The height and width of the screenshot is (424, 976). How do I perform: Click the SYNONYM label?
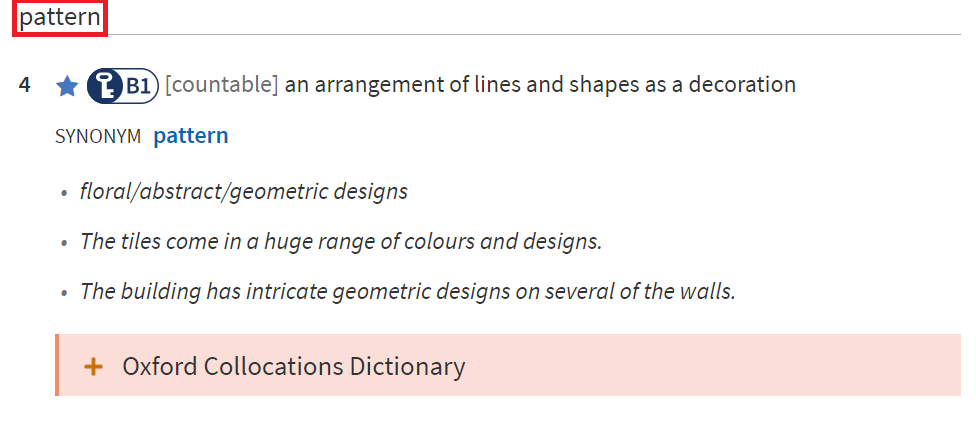98,136
